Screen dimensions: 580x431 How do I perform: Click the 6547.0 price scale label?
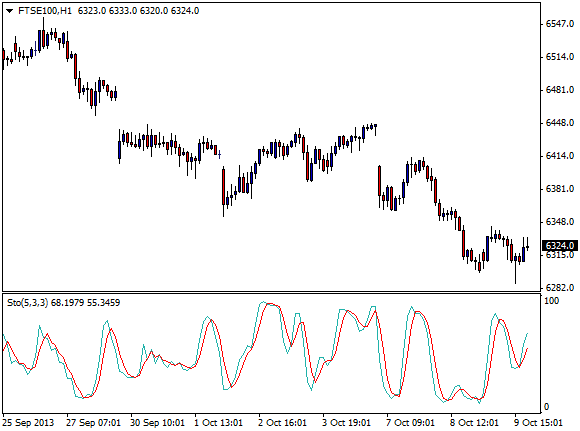[x=560, y=24]
